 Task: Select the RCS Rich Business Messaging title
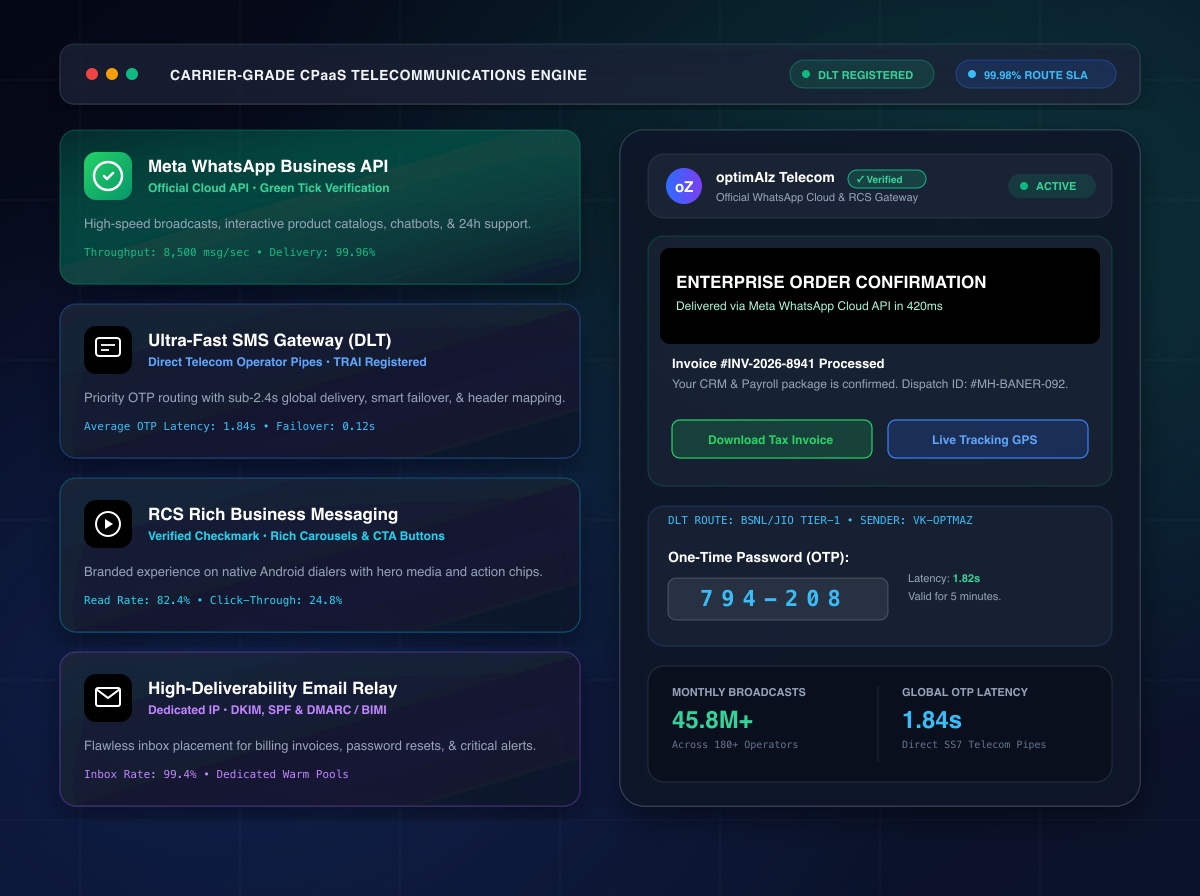pos(273,515)
